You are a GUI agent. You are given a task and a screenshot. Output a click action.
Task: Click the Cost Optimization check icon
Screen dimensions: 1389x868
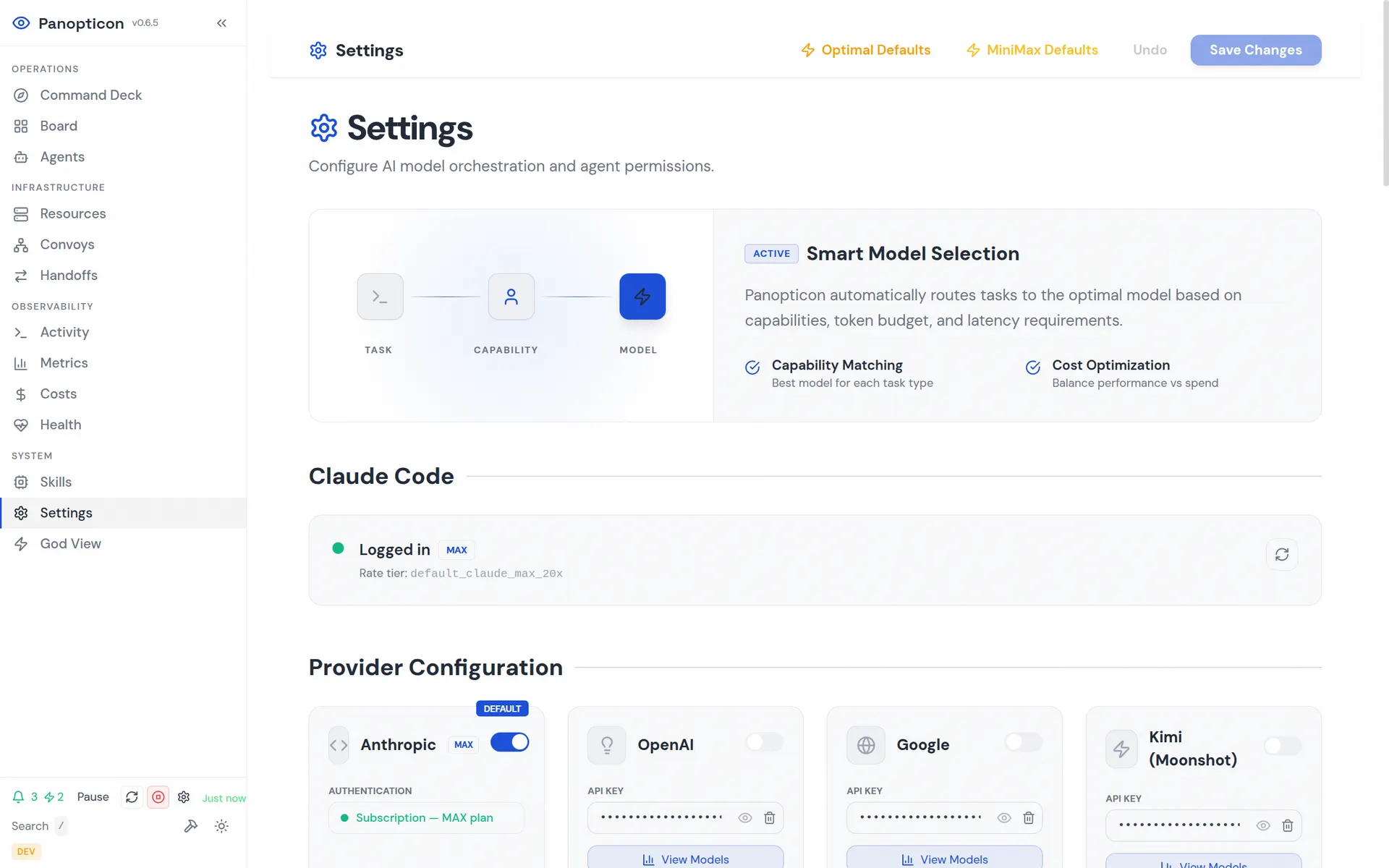click(1033, 367)
